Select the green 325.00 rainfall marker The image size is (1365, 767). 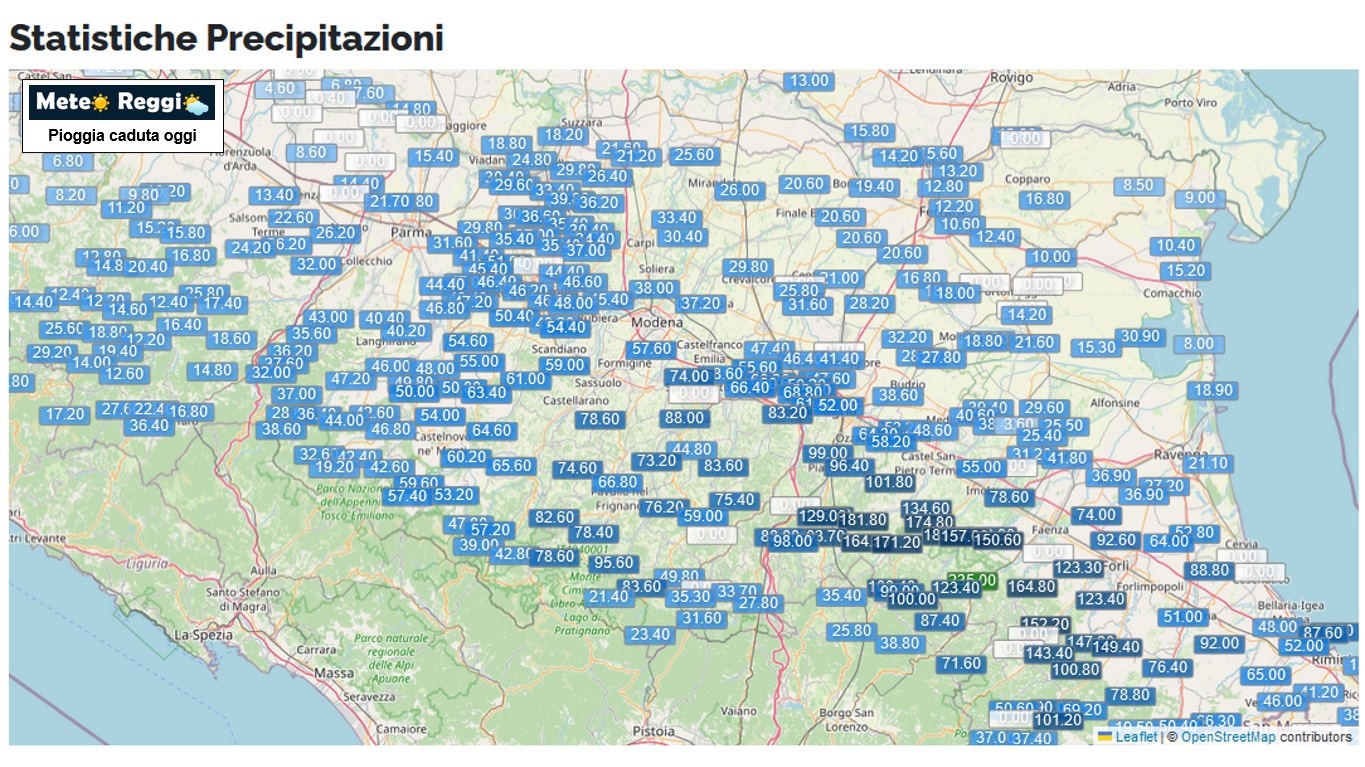(x=972, y=580)
